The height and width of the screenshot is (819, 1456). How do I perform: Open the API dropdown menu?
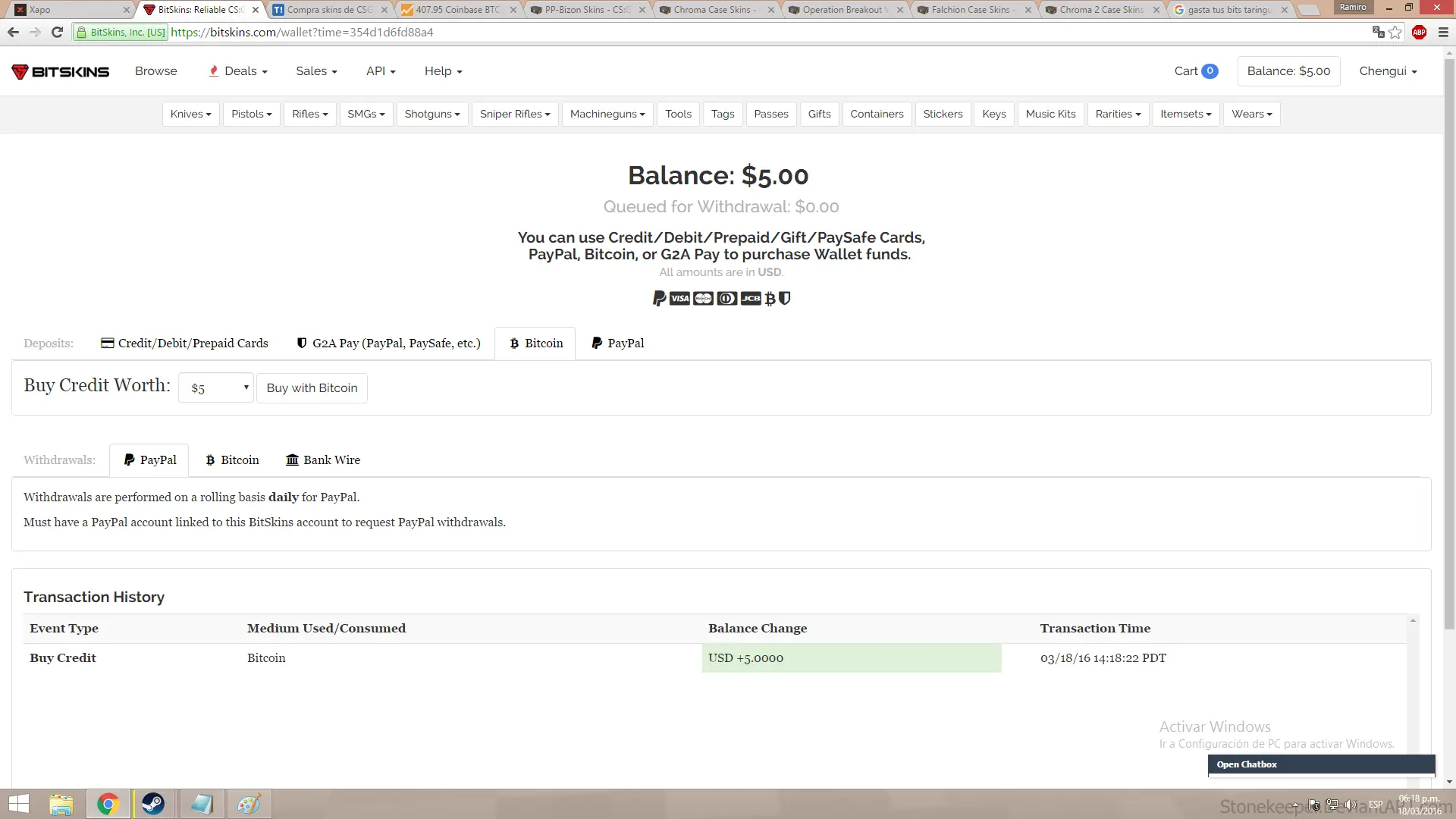(x=381, y=71)
